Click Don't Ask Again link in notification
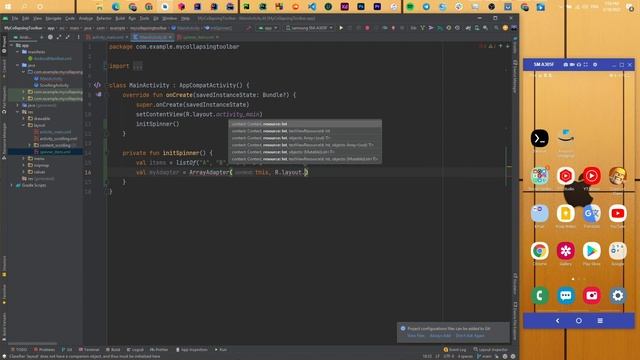 (x=470, y=336)
